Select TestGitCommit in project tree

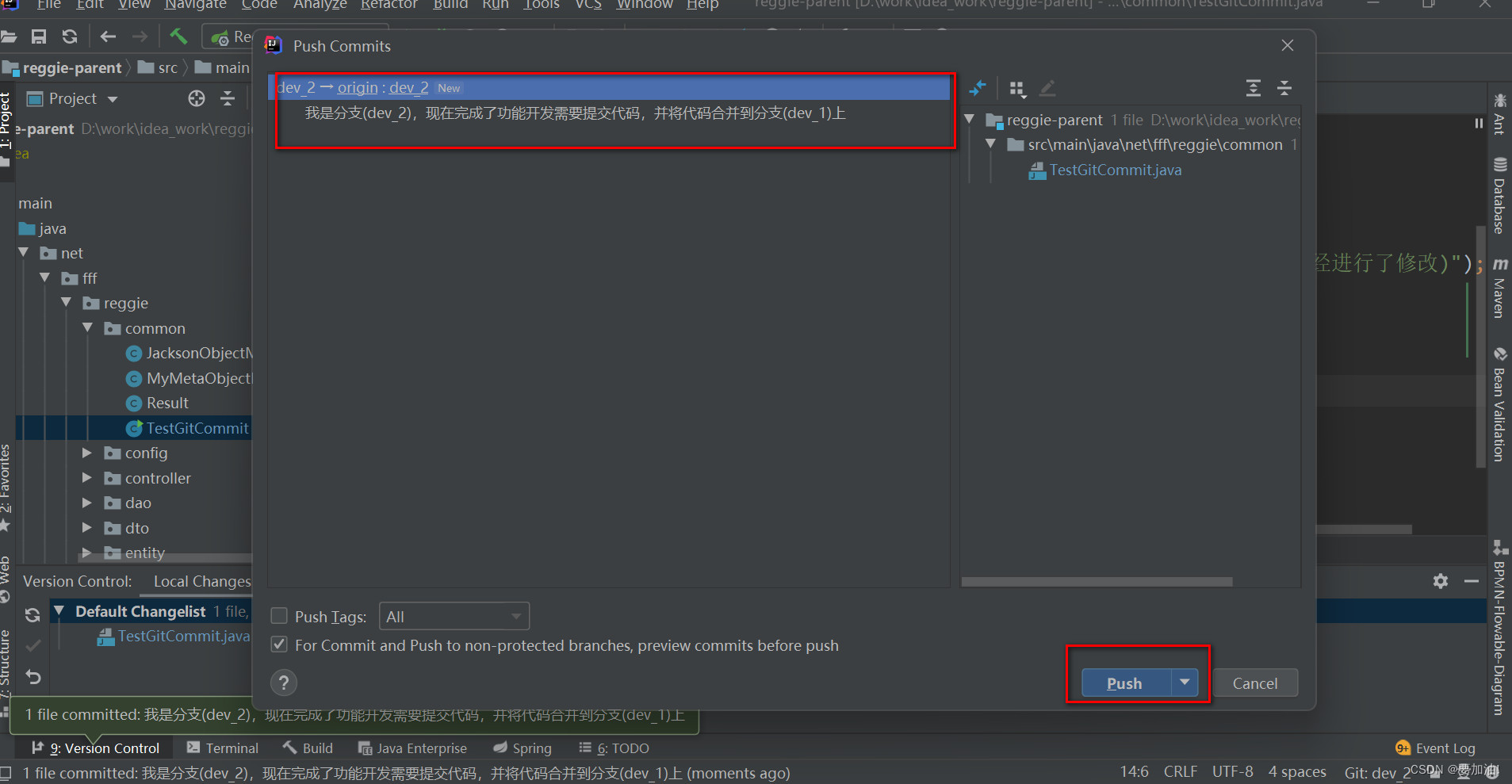(188, 428)
